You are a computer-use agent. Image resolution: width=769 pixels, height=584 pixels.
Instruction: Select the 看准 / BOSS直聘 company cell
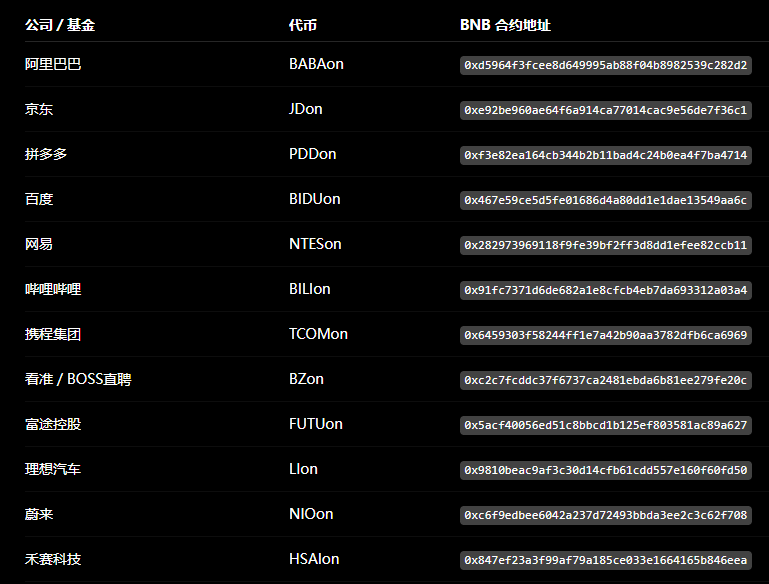pyautogui.click(x=78, y=380)
